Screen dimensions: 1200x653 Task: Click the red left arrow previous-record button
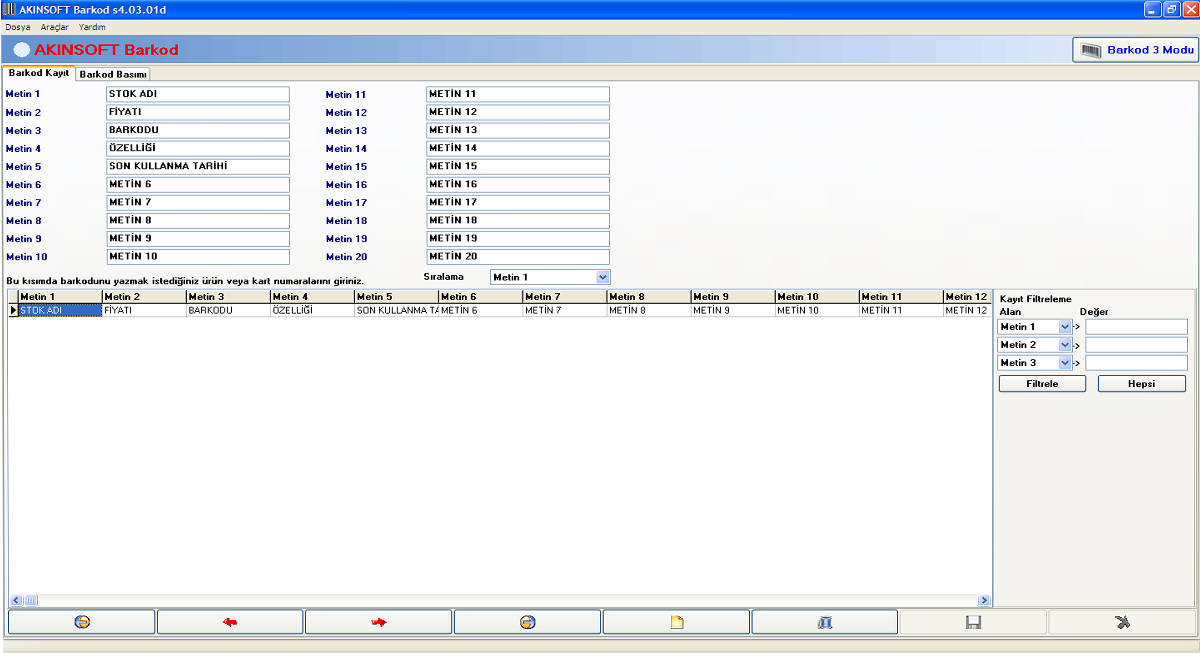230,622
